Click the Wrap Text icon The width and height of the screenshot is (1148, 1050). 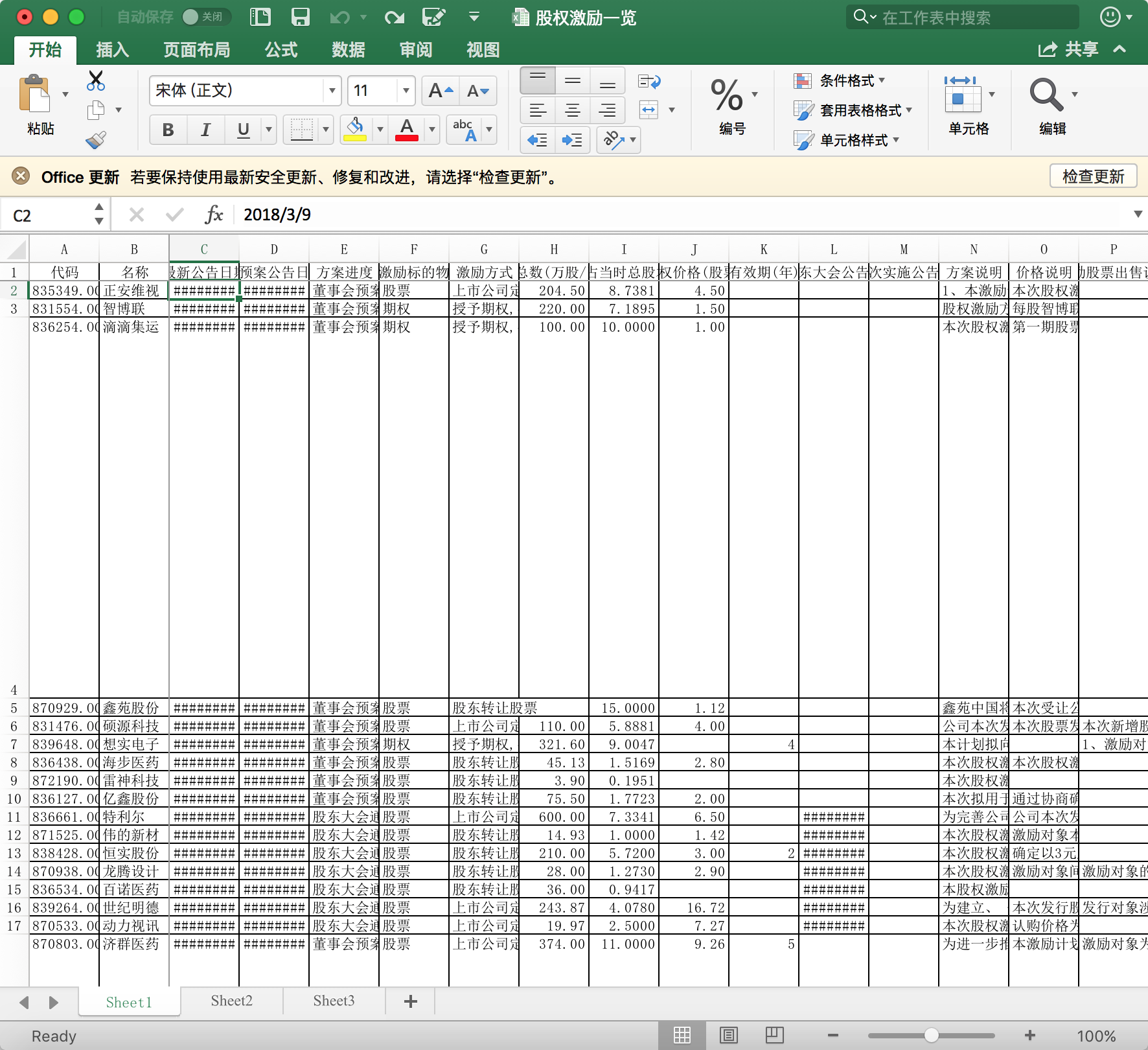pyautogui.click(x=649, y=81)
